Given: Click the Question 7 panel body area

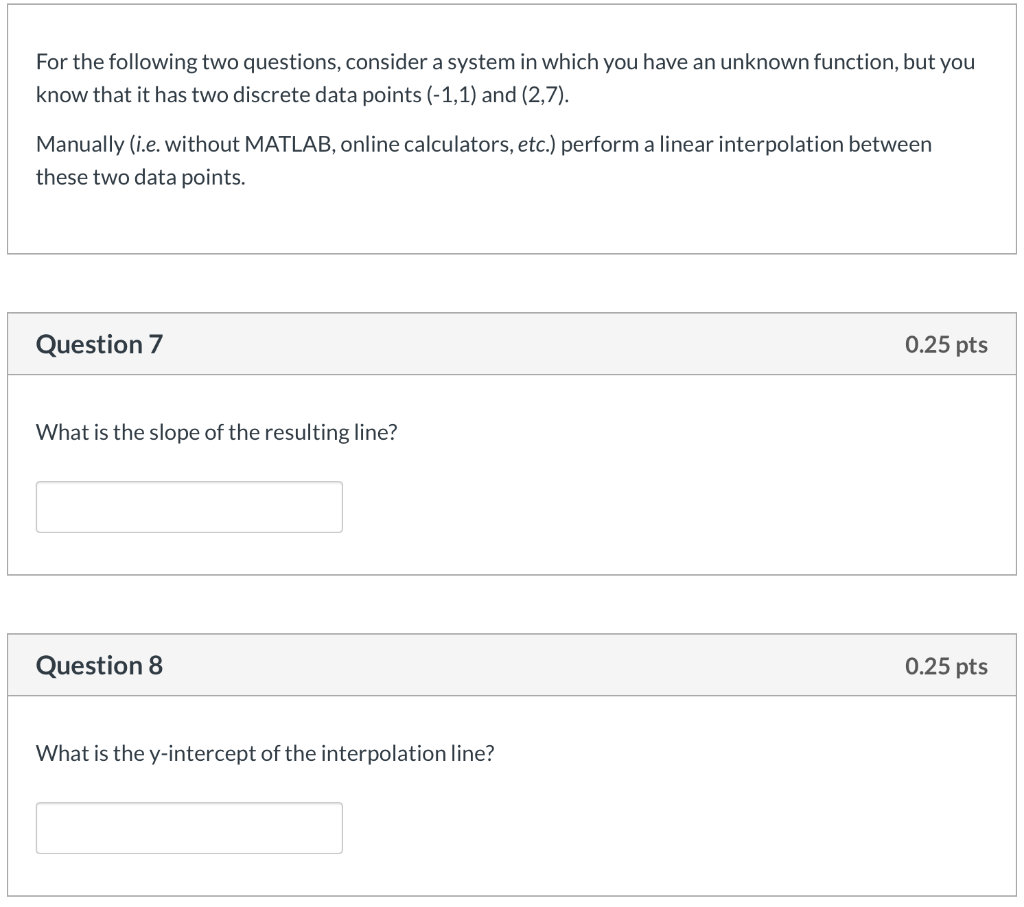Looking at the screenshot, I should point(650,470).
